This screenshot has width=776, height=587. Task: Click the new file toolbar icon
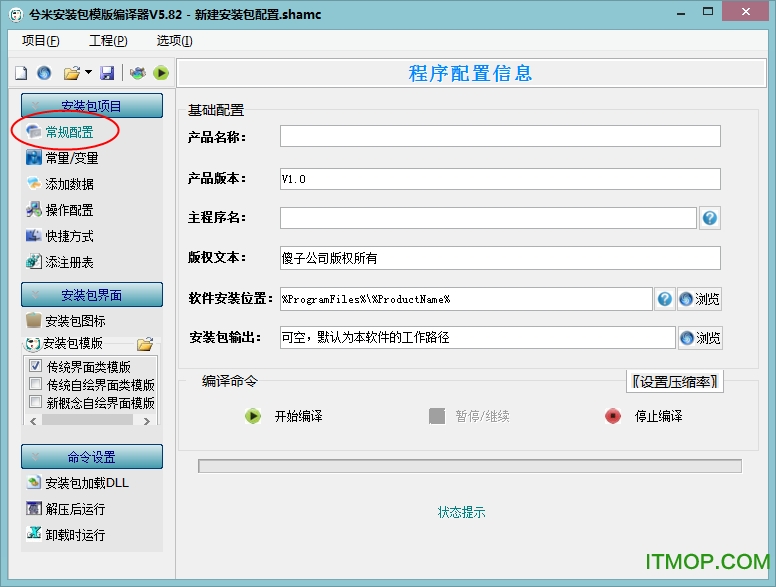[20, 73]
